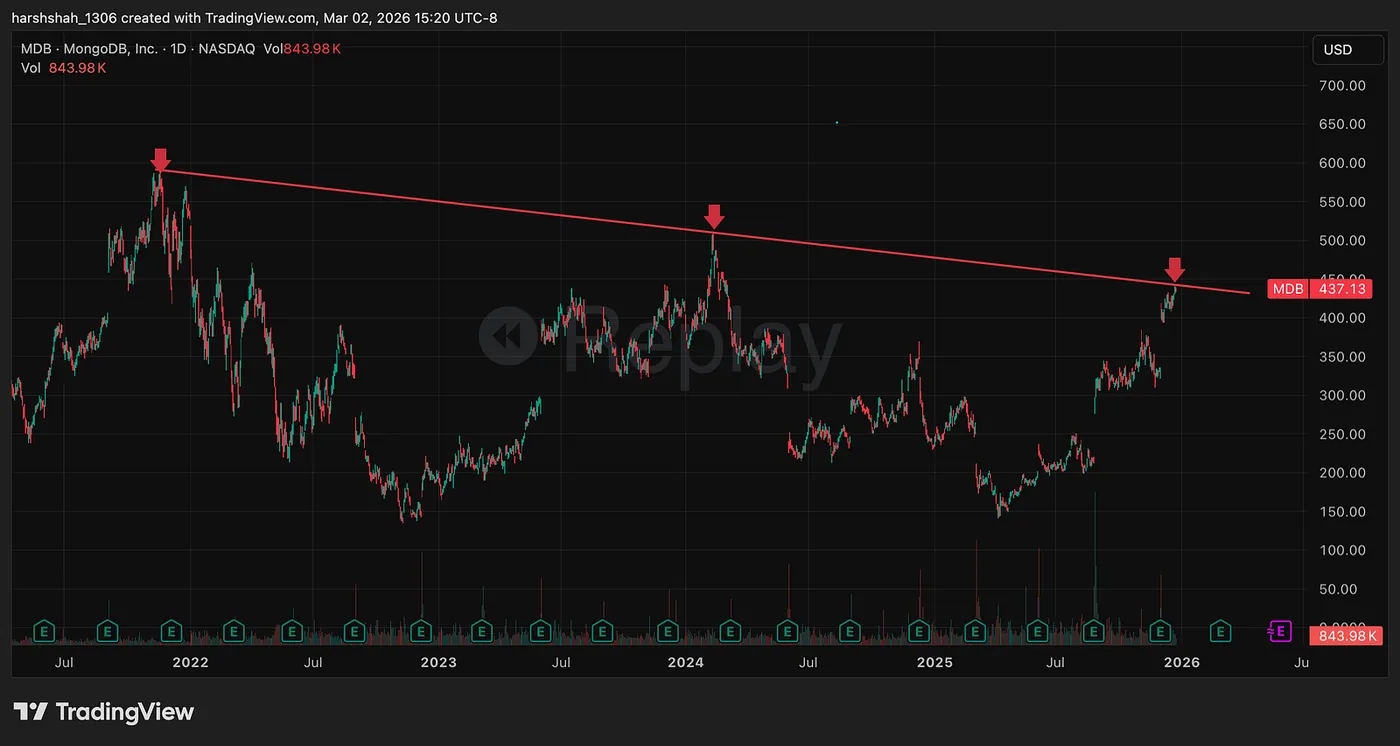Click the green earnings marker right of 2026

pyautogui.click(x=1220, y=631)
